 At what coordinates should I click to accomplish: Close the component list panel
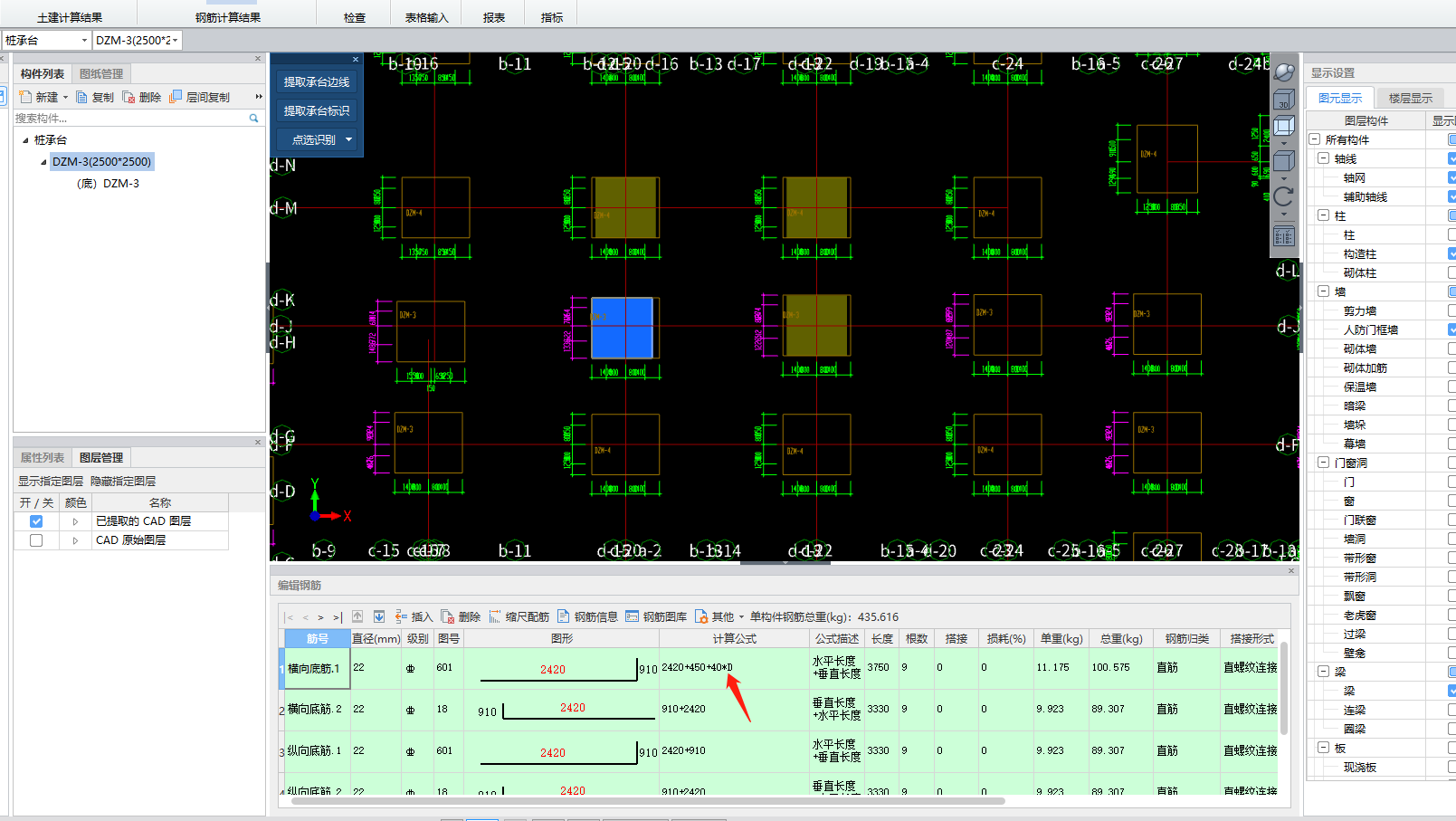[258, 59]
